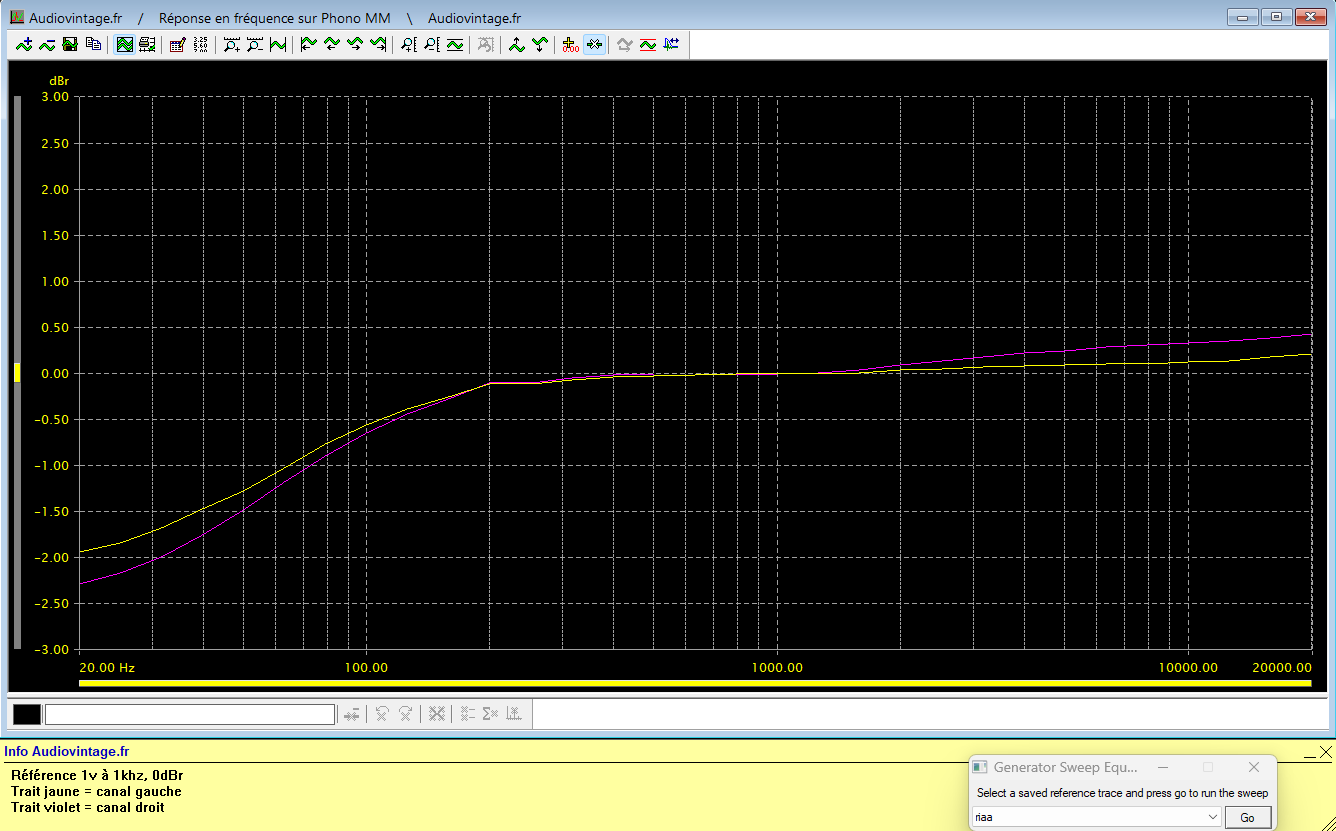The image size is (1336, 831).
Task: Click the greyed sigma-x icon
Action: pos(490,714)
